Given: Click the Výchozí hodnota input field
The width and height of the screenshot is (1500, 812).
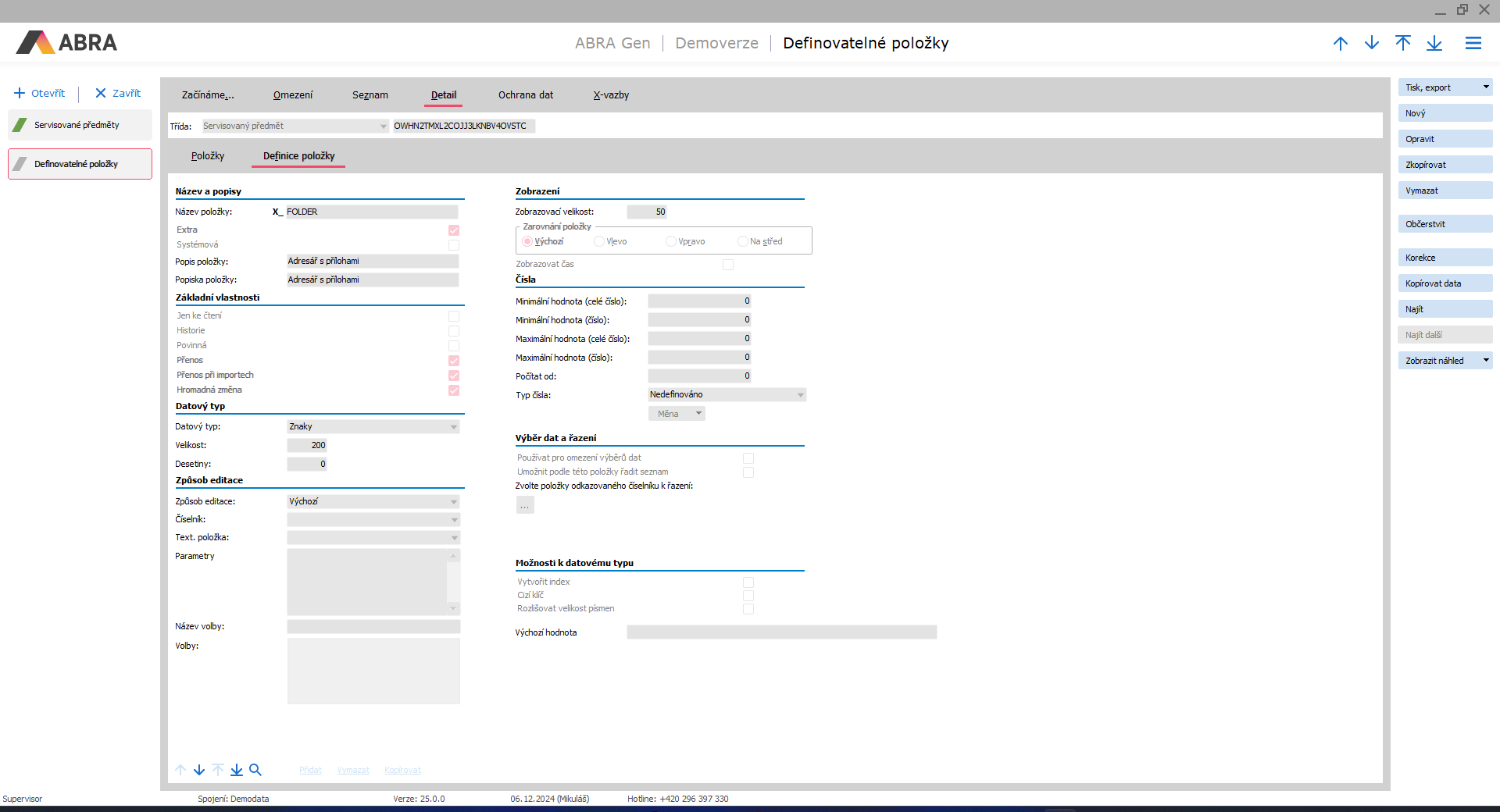Looking at the screenshot, I should (781, 632).
